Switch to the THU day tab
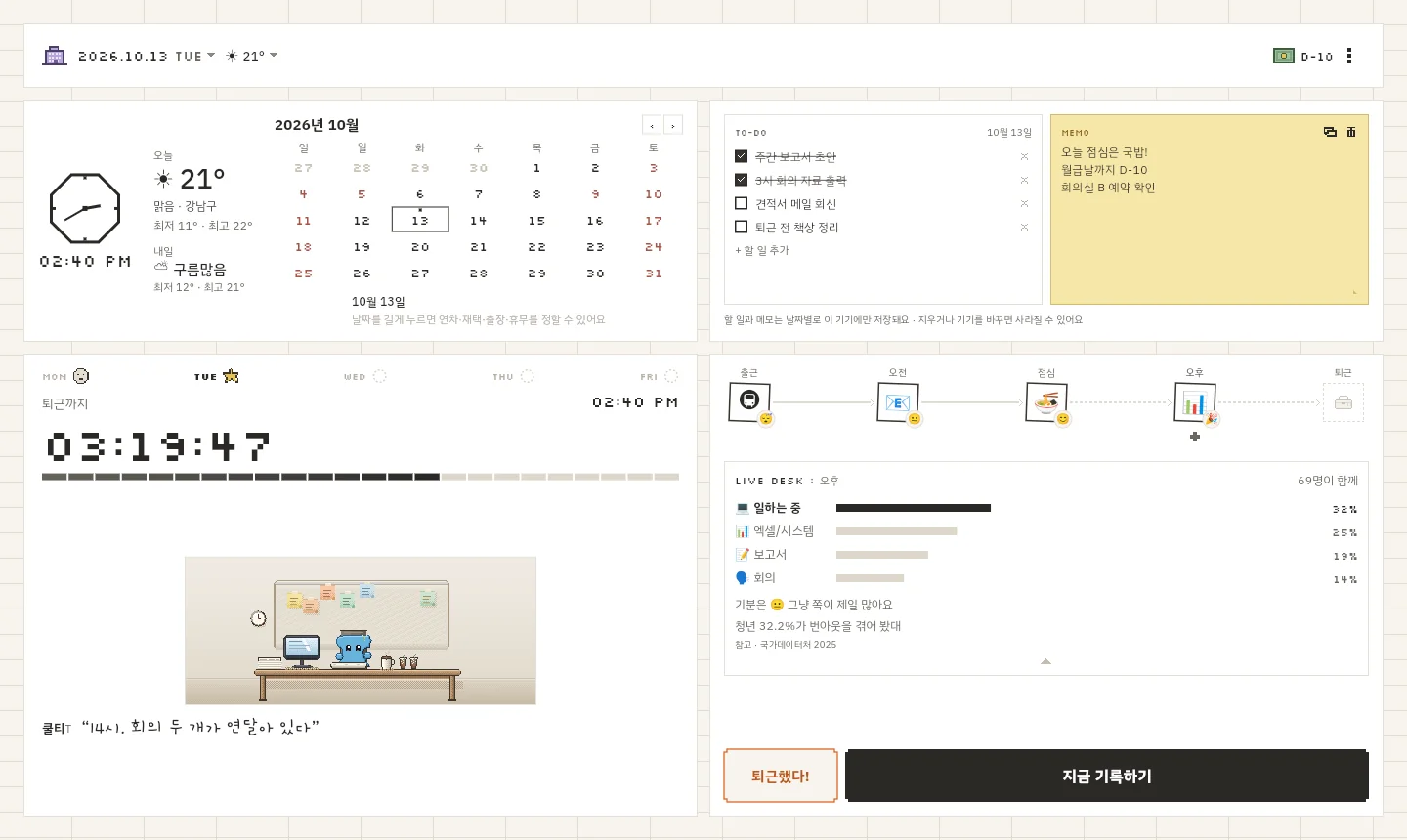1407x840 pixels. (514, 376)
